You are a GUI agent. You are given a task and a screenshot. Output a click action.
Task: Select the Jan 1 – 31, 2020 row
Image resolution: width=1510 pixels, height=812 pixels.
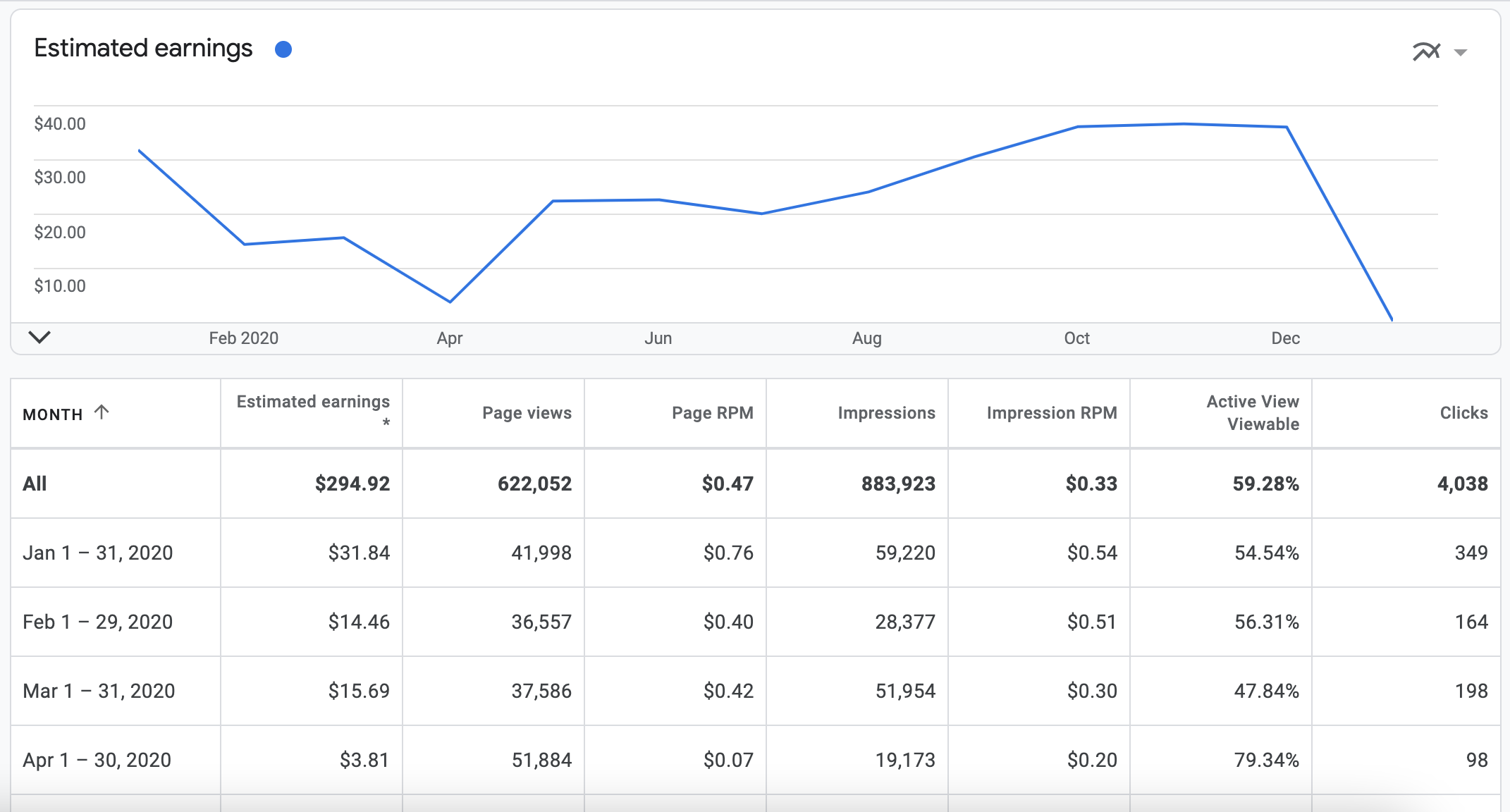pos(98,553)
